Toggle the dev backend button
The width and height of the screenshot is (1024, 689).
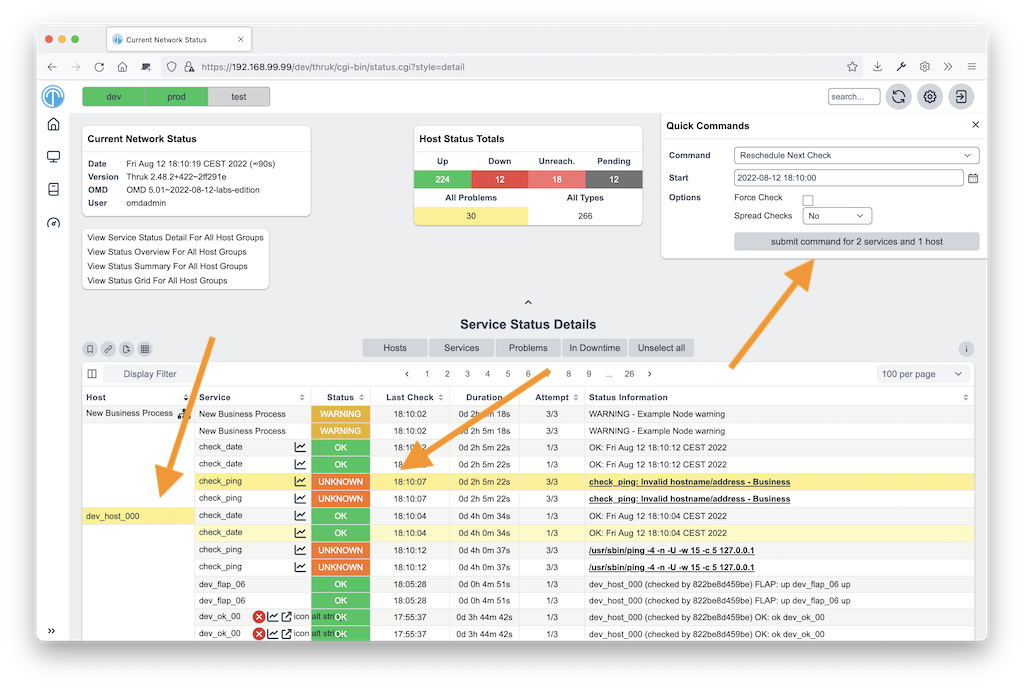(x=114, y=97)
